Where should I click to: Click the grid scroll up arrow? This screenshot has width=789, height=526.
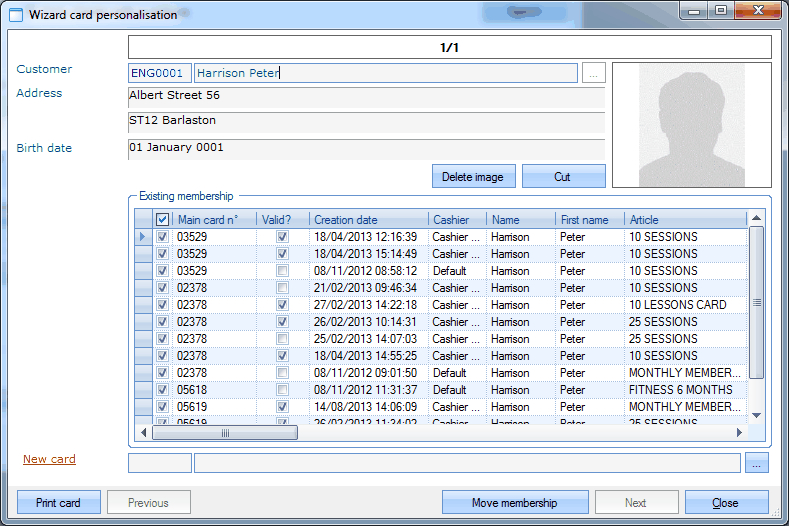(756, 218)
